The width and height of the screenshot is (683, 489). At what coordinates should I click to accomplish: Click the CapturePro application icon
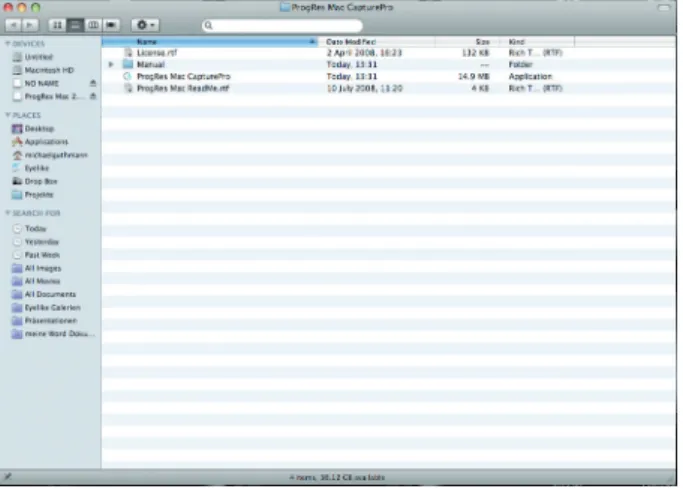click(128, 76)
